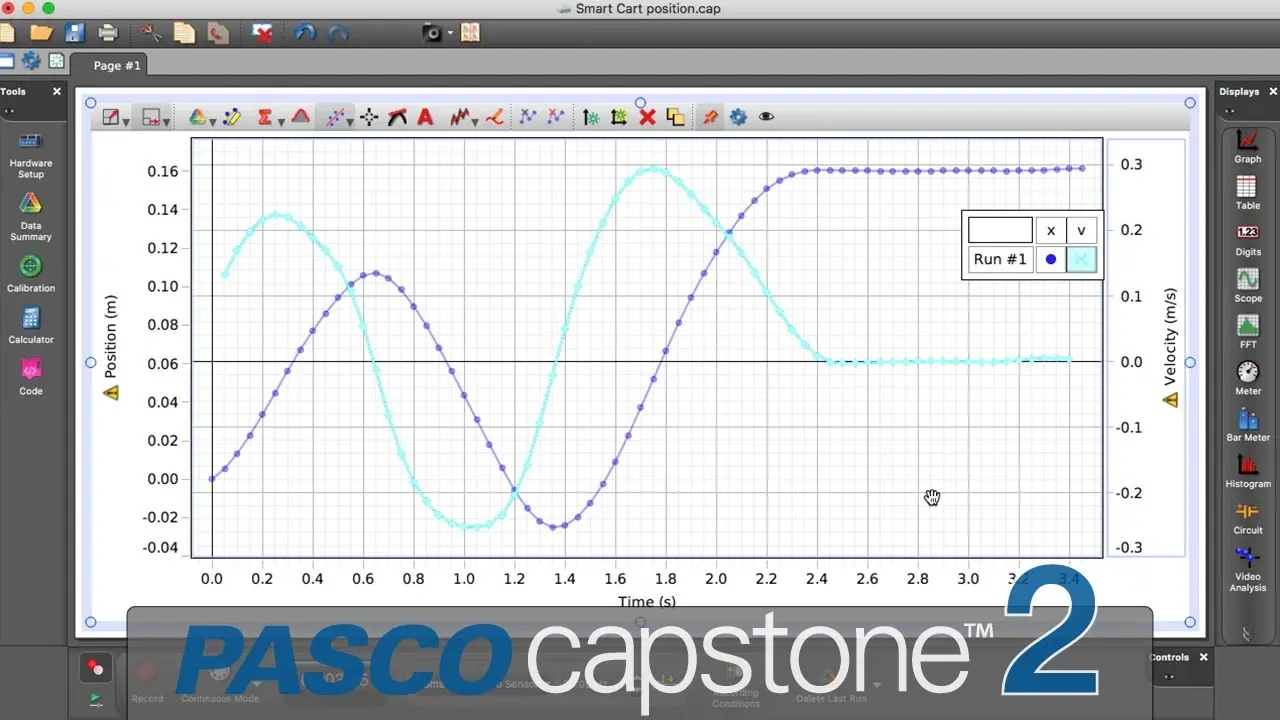Toggle the pin toolbar icon
The image size is (1280, 720).
pyautogui.click(x=709, y=117)
